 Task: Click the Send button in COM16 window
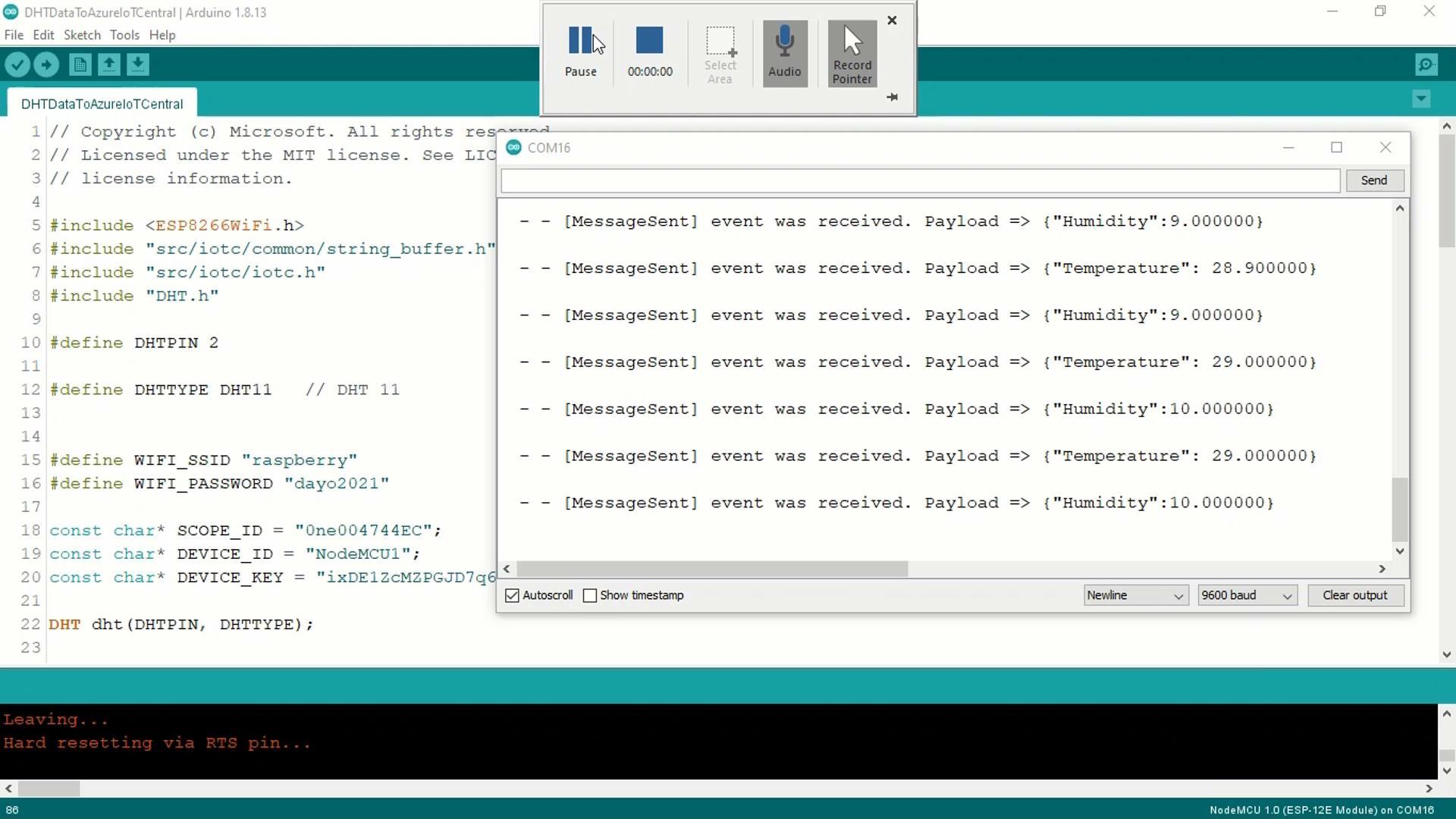[1374, 180]
